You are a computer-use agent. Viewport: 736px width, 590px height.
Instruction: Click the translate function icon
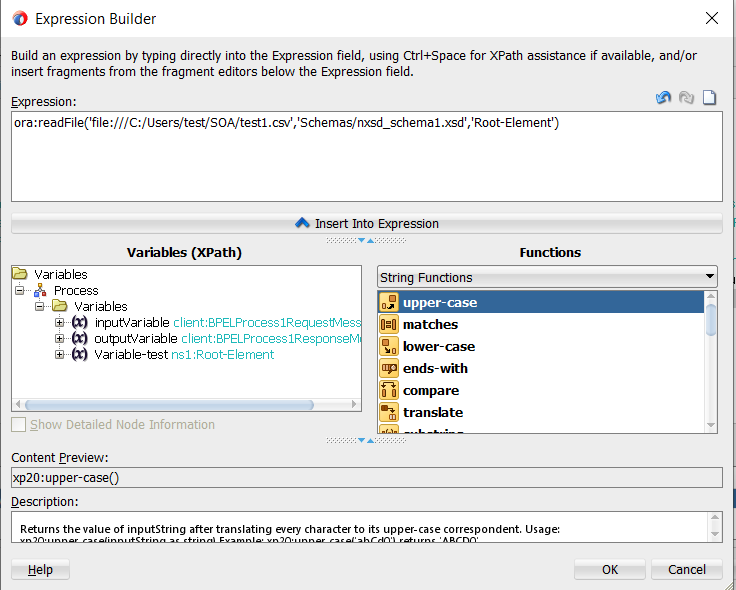pyautogui.click(x=389, y=413)
